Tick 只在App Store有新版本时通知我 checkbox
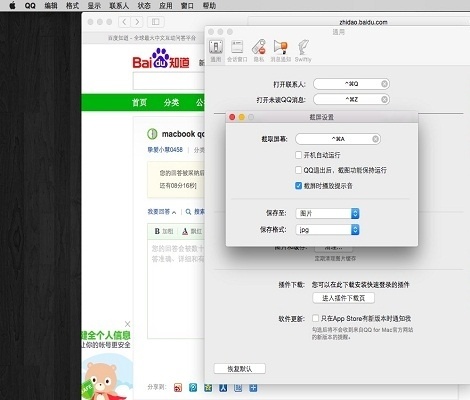Image resolution: width=470 pixels, height=400 pixels. pos(315,318)
